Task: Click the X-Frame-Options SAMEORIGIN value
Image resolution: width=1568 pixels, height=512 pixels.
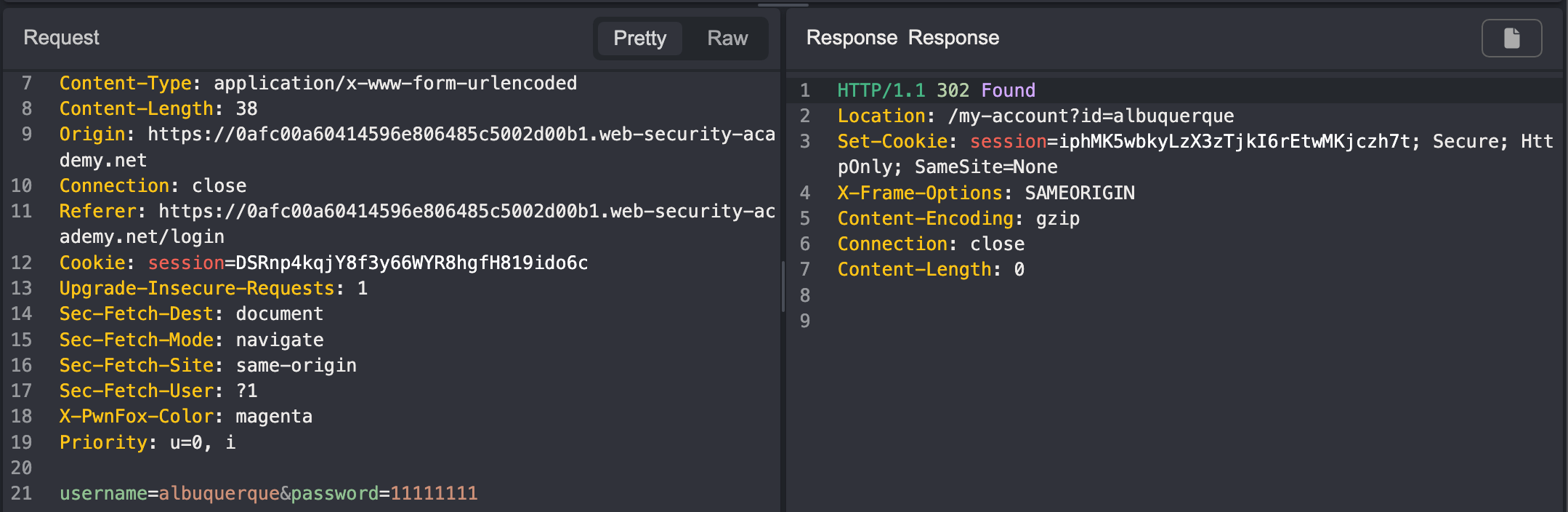Action: click(x=1079, y=193)
